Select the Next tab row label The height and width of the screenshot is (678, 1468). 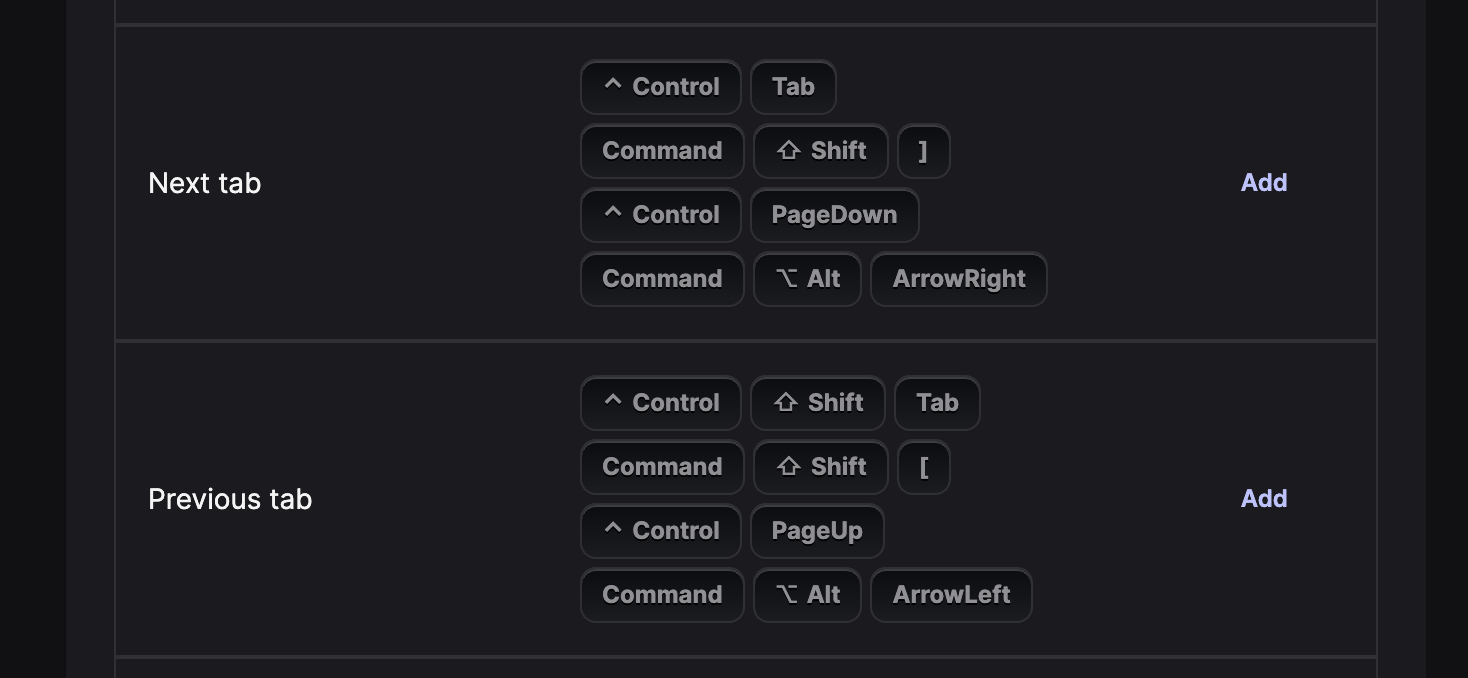point(204,183)
